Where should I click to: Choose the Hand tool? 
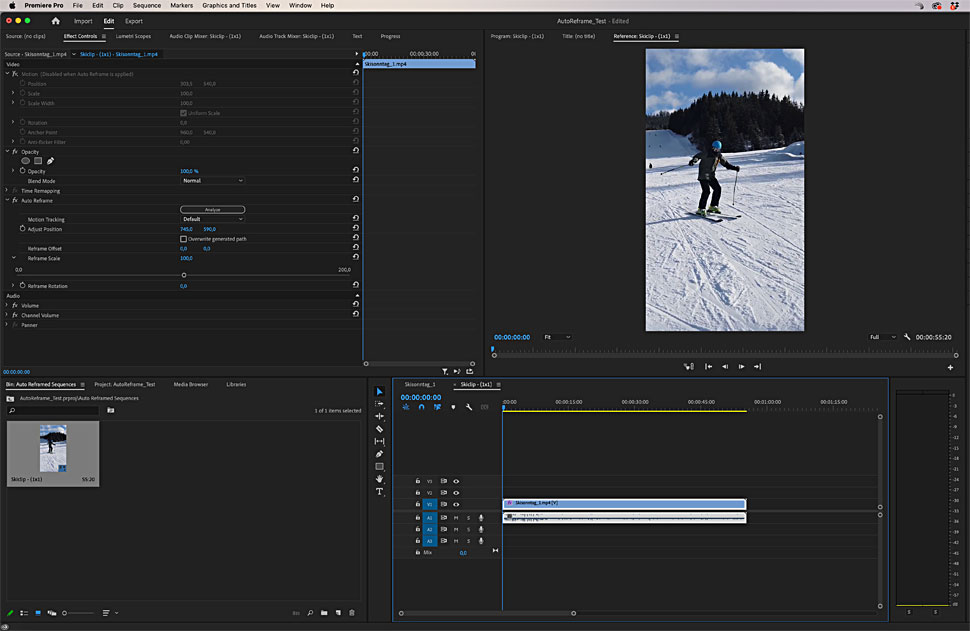[379, 479]
